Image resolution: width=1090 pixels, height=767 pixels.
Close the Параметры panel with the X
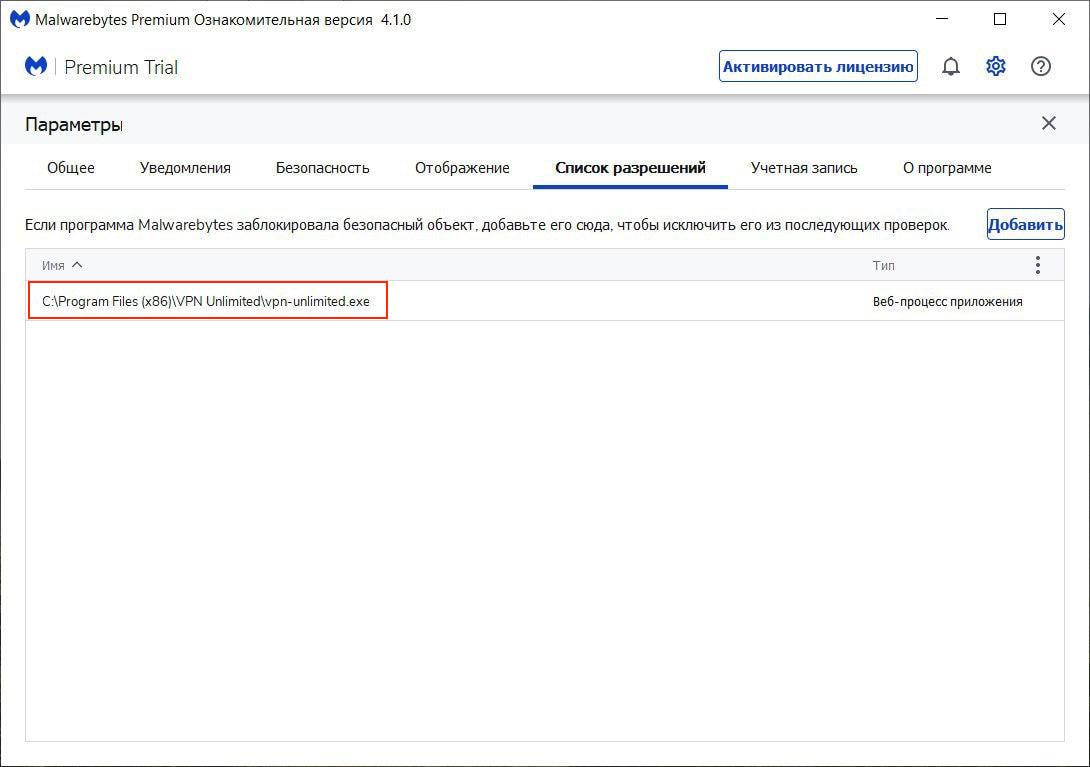tap(1048, 124)
